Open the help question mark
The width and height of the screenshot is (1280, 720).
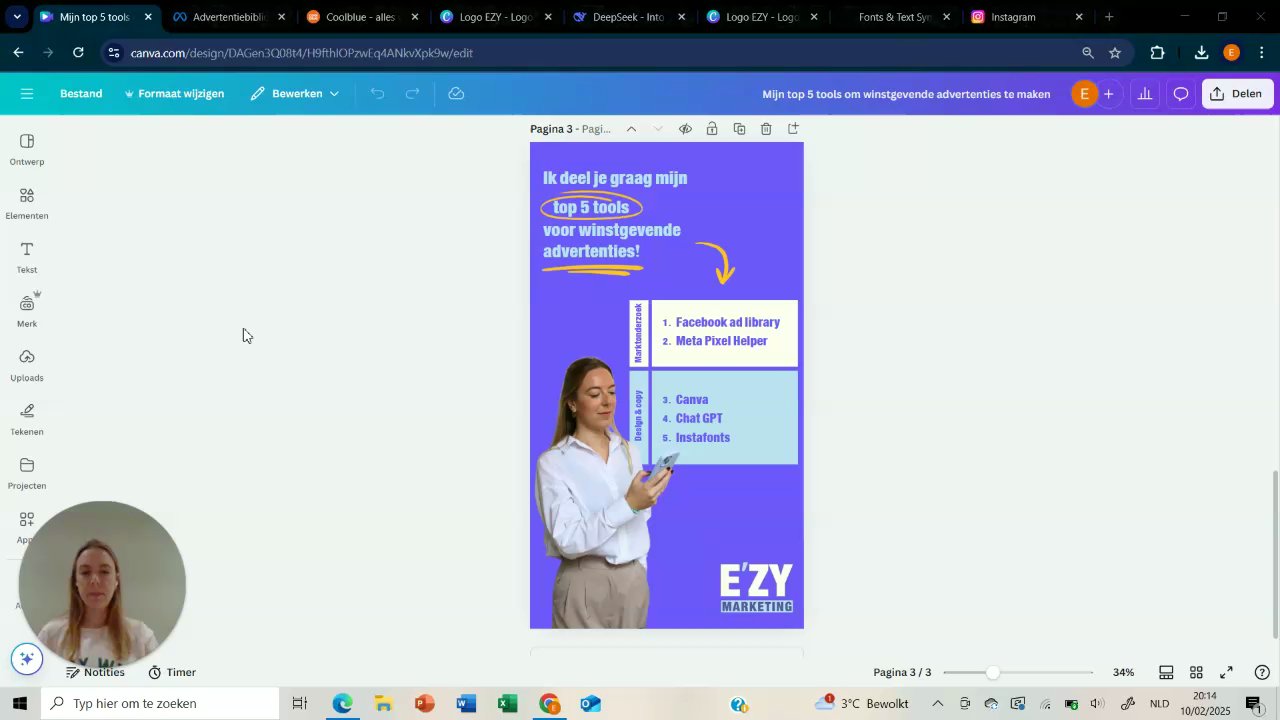[x=1262, y=672]
